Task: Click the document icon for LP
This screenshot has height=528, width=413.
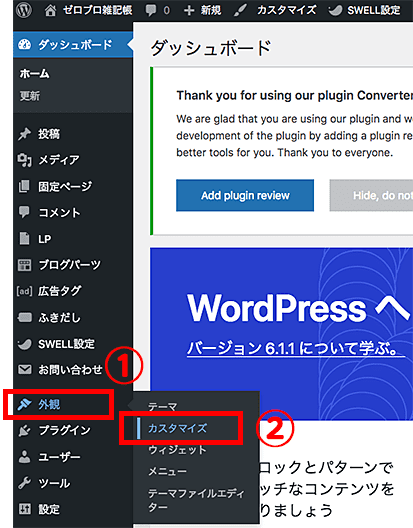Action: (x=24, y=239)
